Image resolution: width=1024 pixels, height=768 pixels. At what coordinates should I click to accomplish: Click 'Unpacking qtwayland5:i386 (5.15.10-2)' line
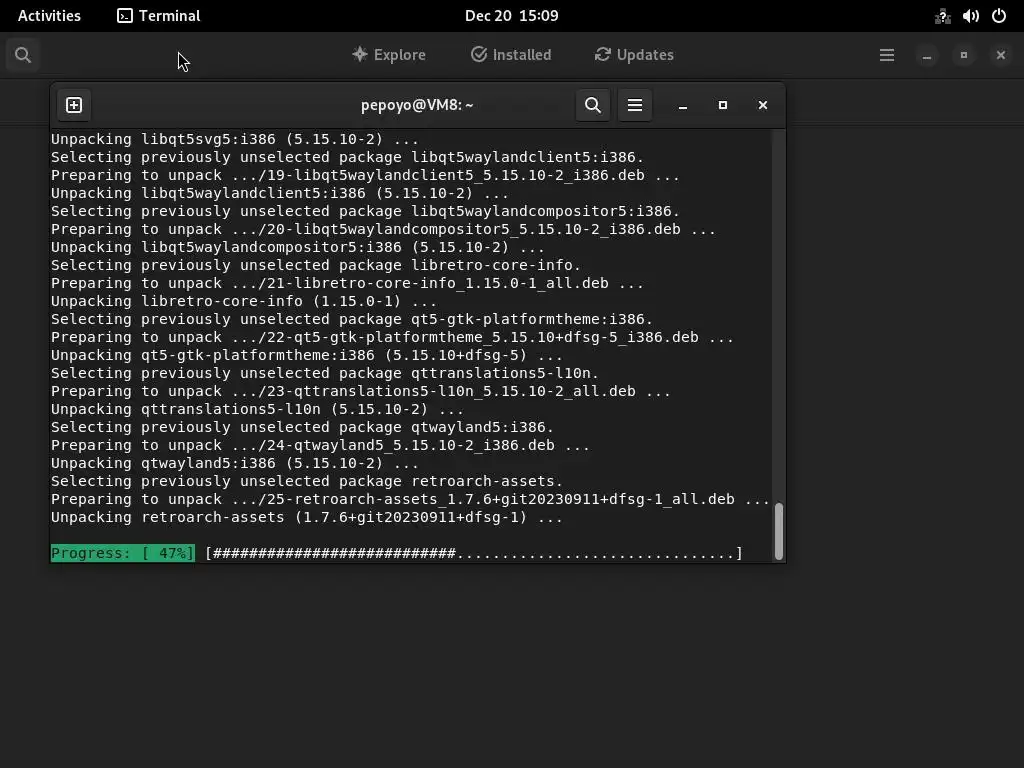[235, 463]
